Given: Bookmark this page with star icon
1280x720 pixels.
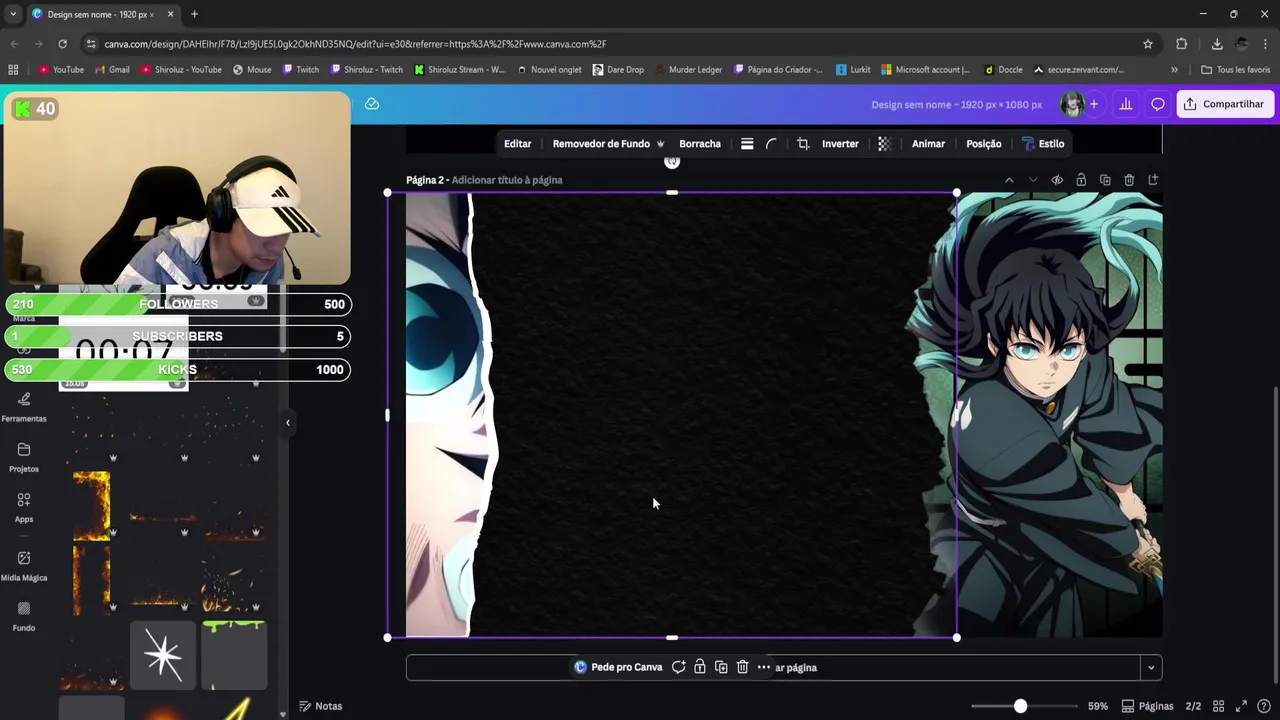Looking at the screenshot, I should [1148, 44].
